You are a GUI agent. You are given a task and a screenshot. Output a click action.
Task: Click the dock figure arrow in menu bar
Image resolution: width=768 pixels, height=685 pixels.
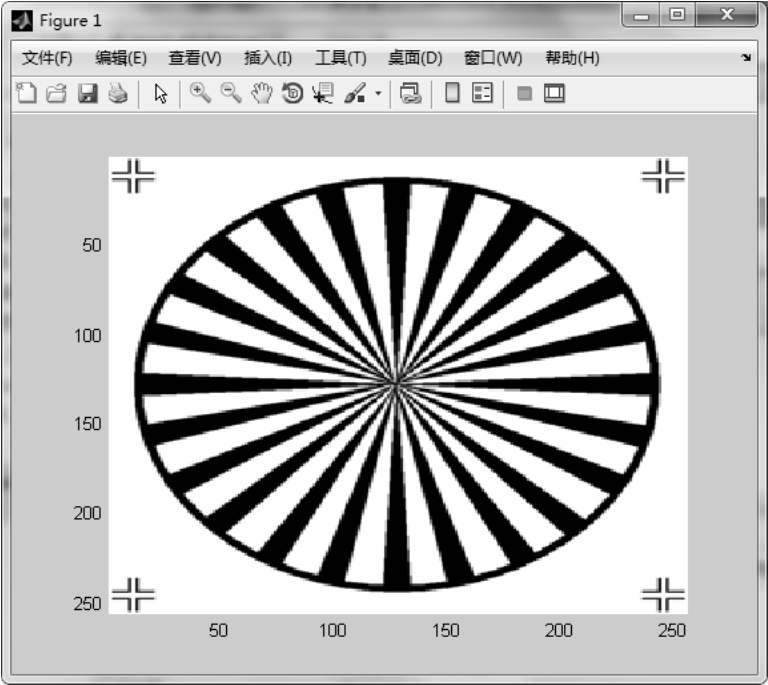pos(746,58)
